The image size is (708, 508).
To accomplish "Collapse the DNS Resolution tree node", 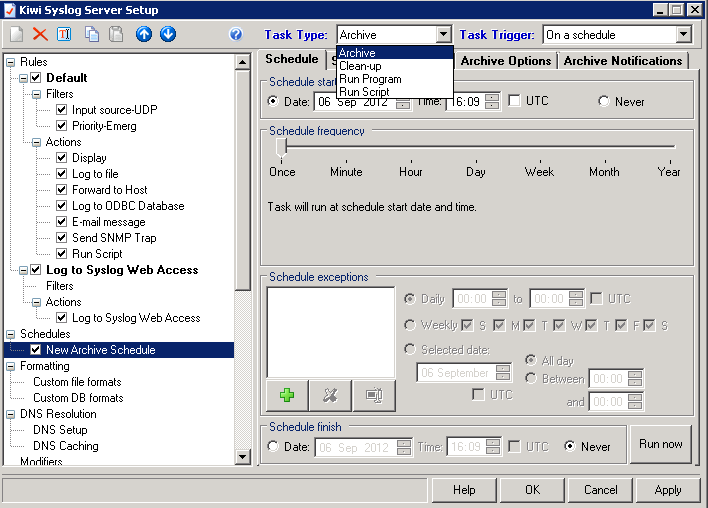I will point(10,415).
